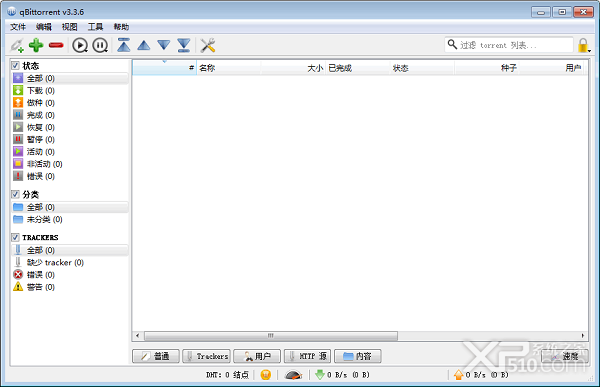
Task: Click the green plus add torrent icon
Action: tap(36, 45)
